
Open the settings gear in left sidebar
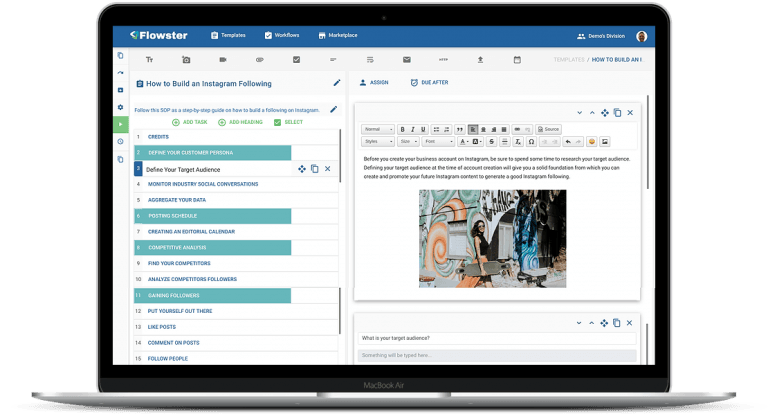coord(120,107)
